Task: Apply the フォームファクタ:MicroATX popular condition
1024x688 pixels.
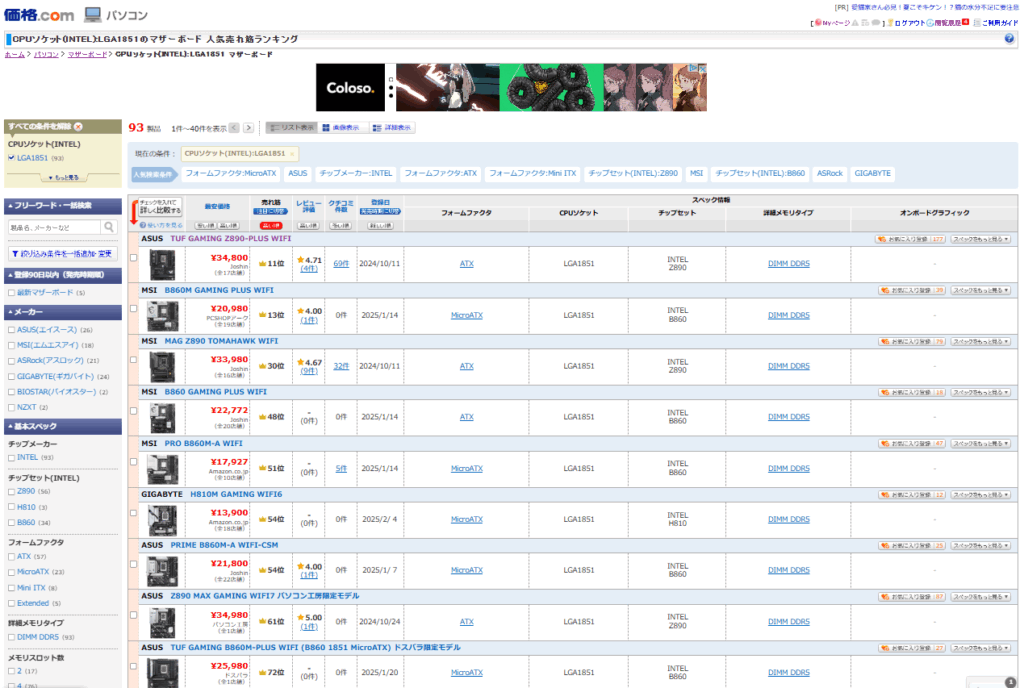Action: tap(231, 174)
